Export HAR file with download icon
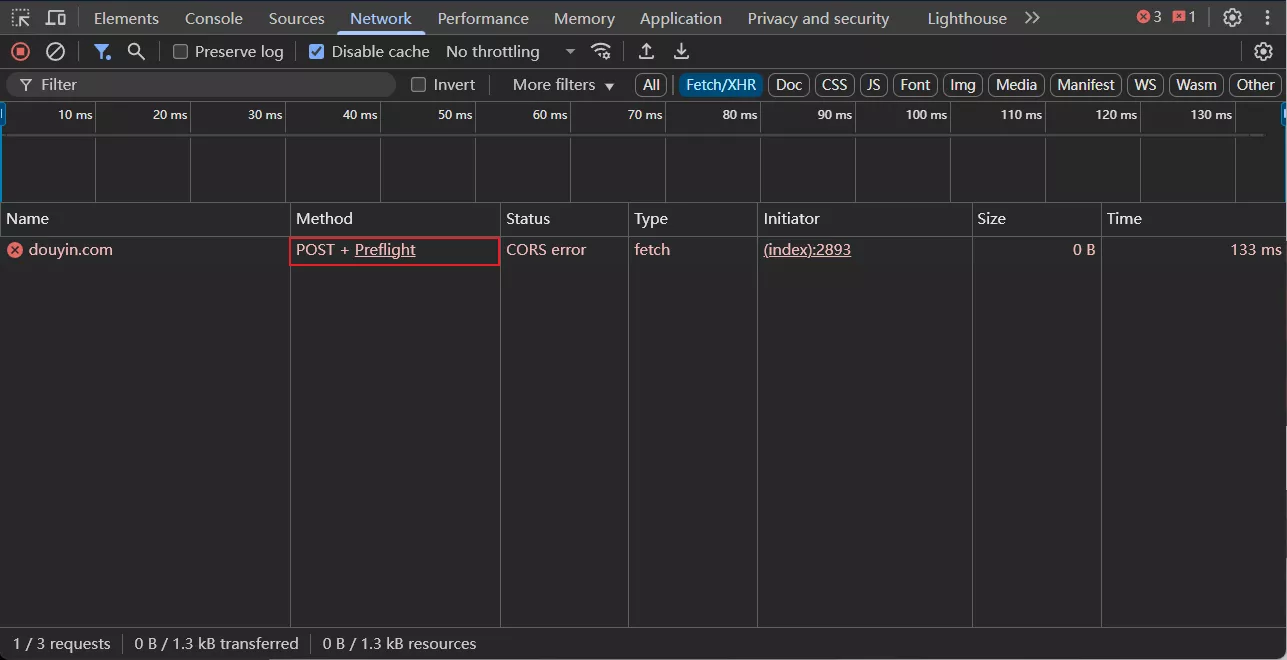1287x660 pixels. (x=681, y=51)
